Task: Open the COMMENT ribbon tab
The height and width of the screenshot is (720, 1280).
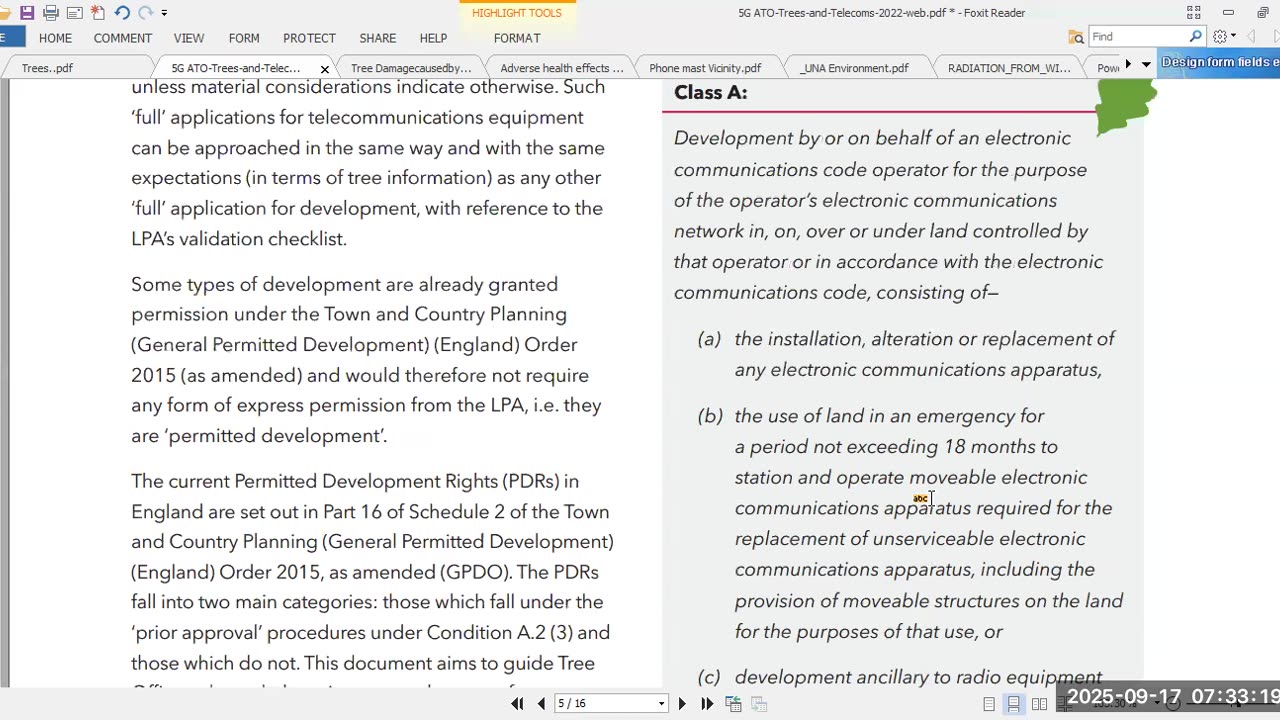Action: click(x=123, y=38)
